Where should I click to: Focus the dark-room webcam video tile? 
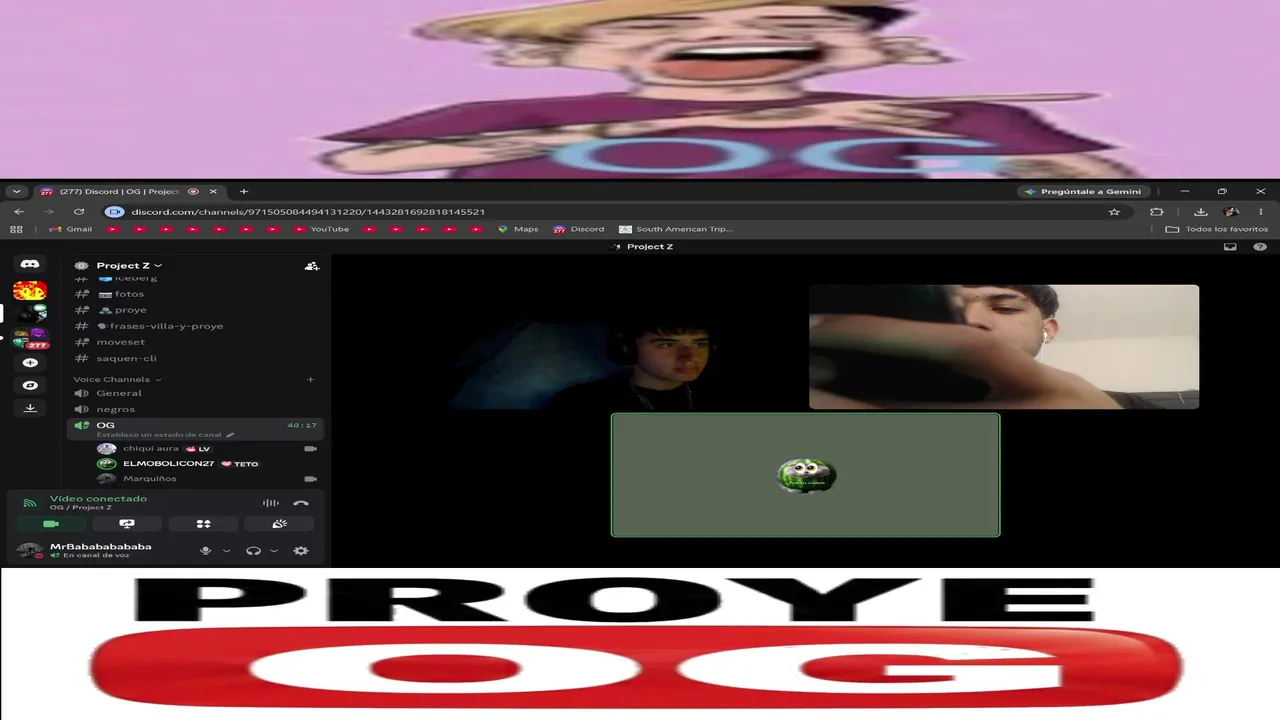(610, 347)
